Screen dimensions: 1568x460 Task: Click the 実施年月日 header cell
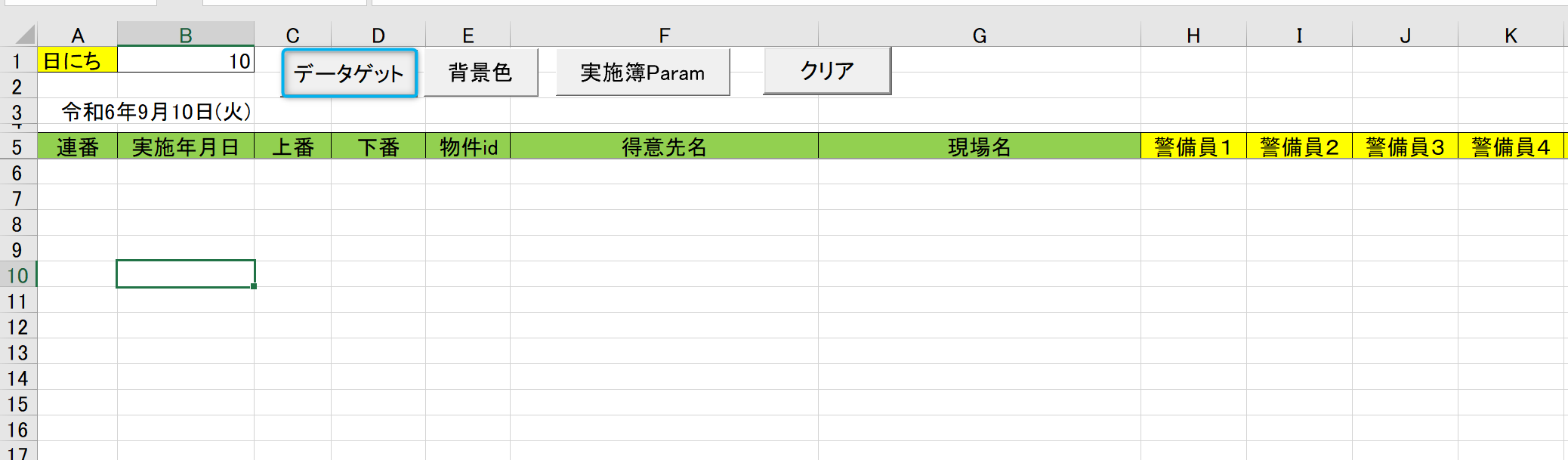(186, 147)
